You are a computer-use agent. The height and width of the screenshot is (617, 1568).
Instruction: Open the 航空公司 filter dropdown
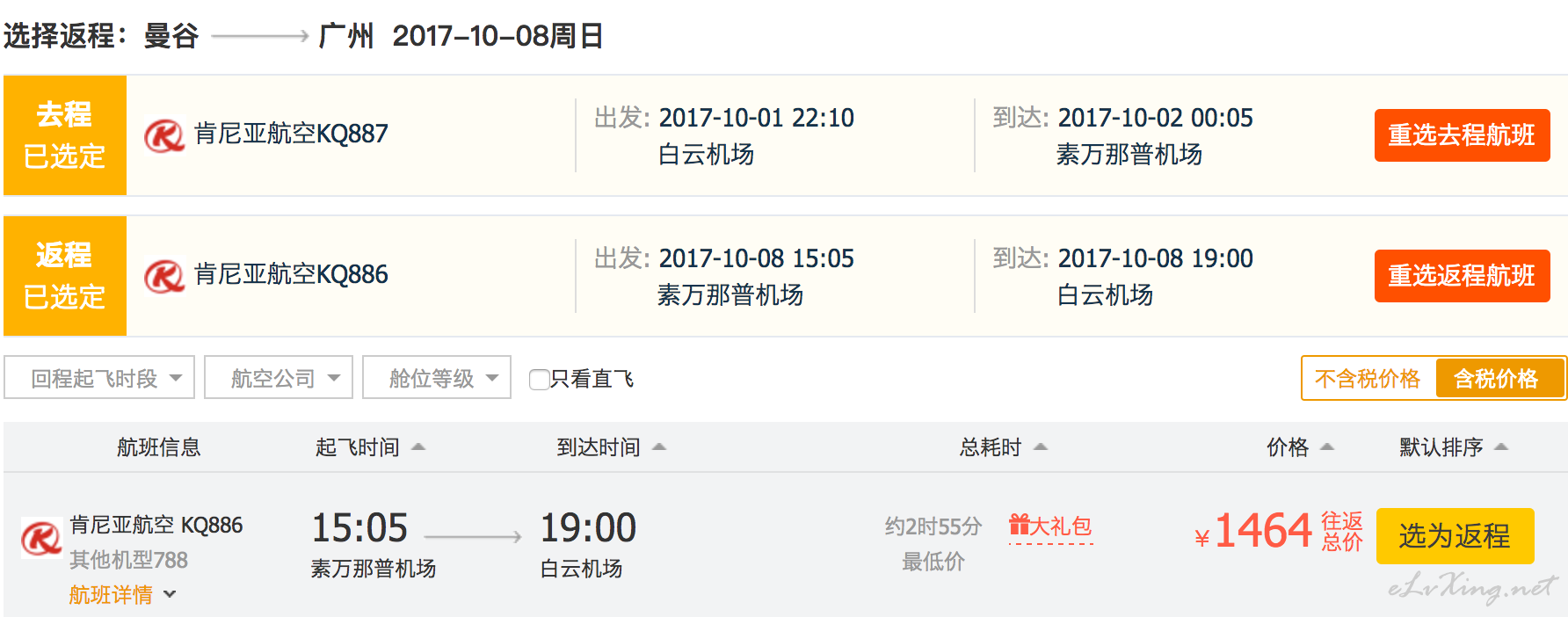(279, 378)
